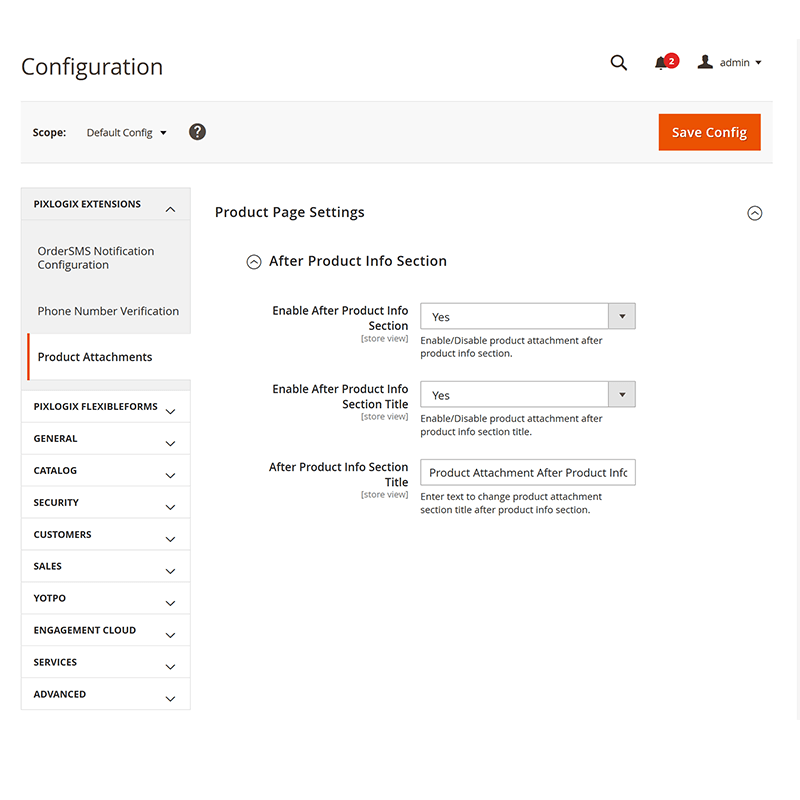View admin notifications via bell icon
The image size is (800, 800).
click(662, 63)
